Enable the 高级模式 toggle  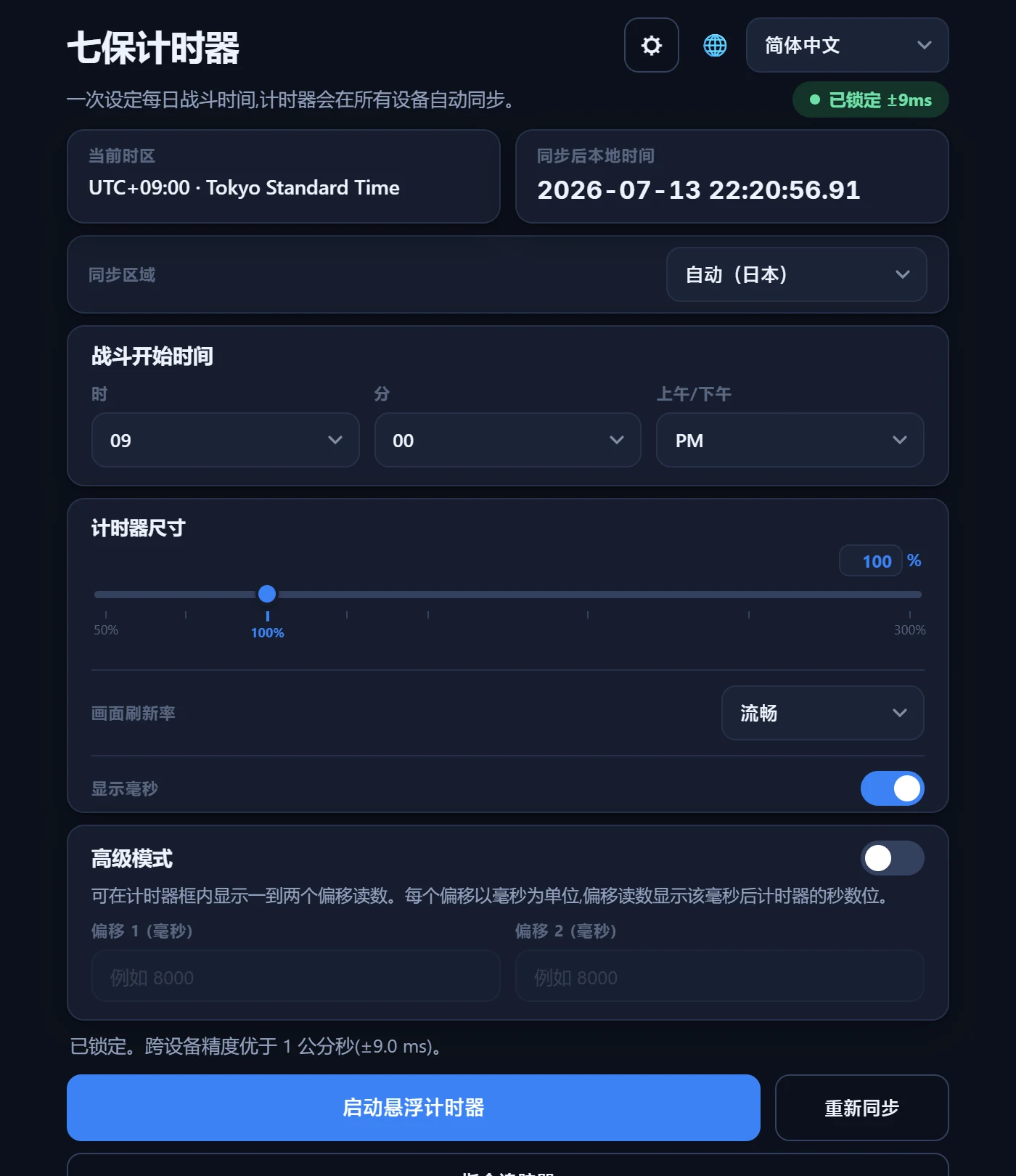click(x=892, y=858)
